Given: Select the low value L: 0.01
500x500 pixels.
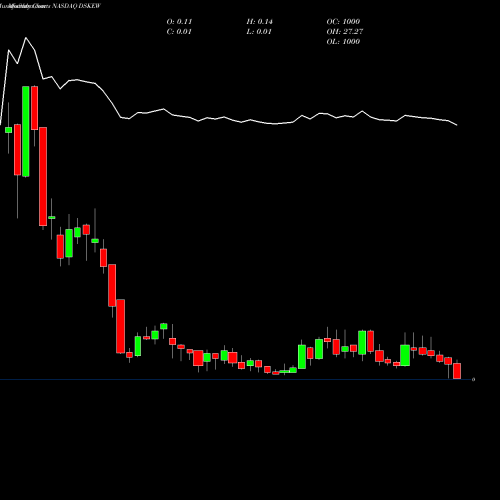Looking at the screenshot, I should 259,31.
